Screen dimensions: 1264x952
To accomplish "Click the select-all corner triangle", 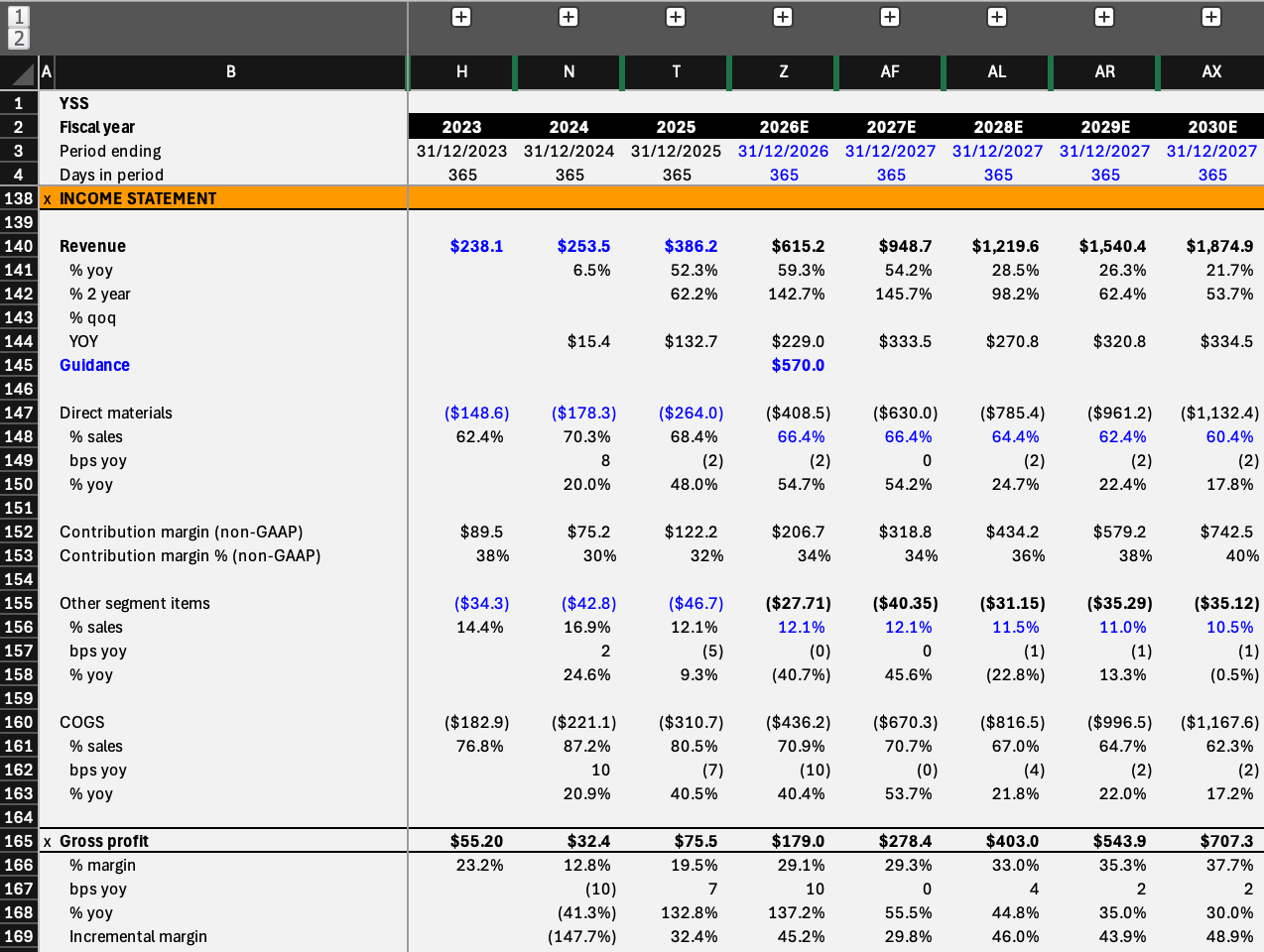I will coord(19,72).
